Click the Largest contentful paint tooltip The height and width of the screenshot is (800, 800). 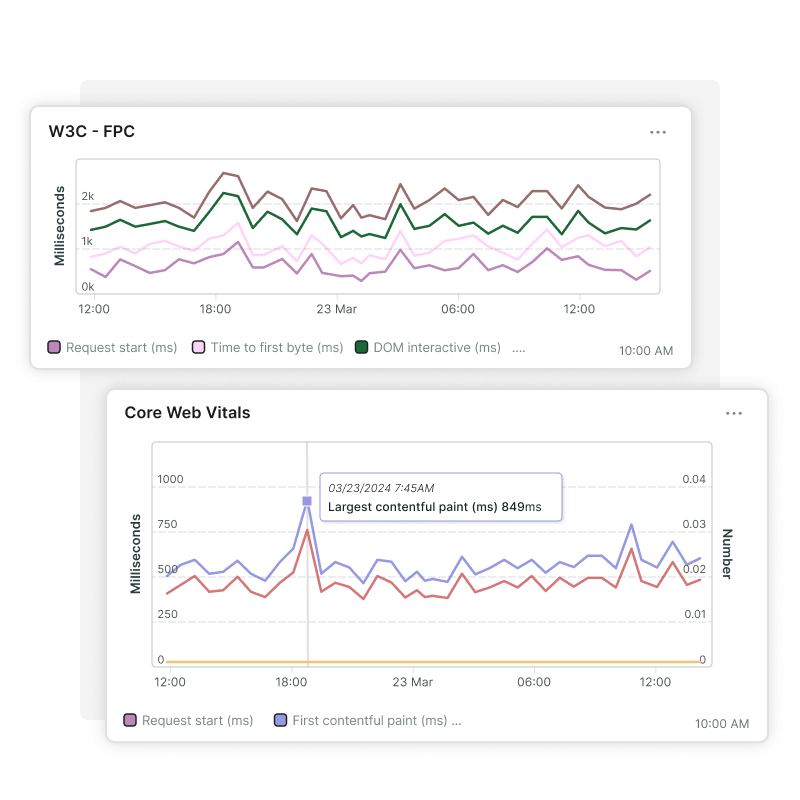click(440, 497)
